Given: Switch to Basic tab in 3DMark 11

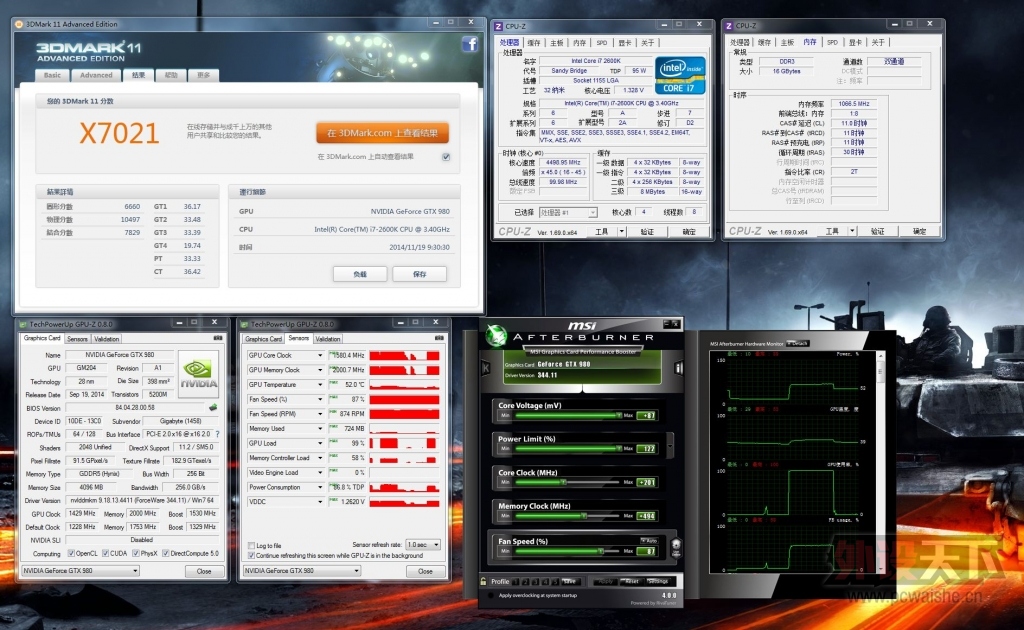Looking at the screenshot, I should click(x=52, y=75).
